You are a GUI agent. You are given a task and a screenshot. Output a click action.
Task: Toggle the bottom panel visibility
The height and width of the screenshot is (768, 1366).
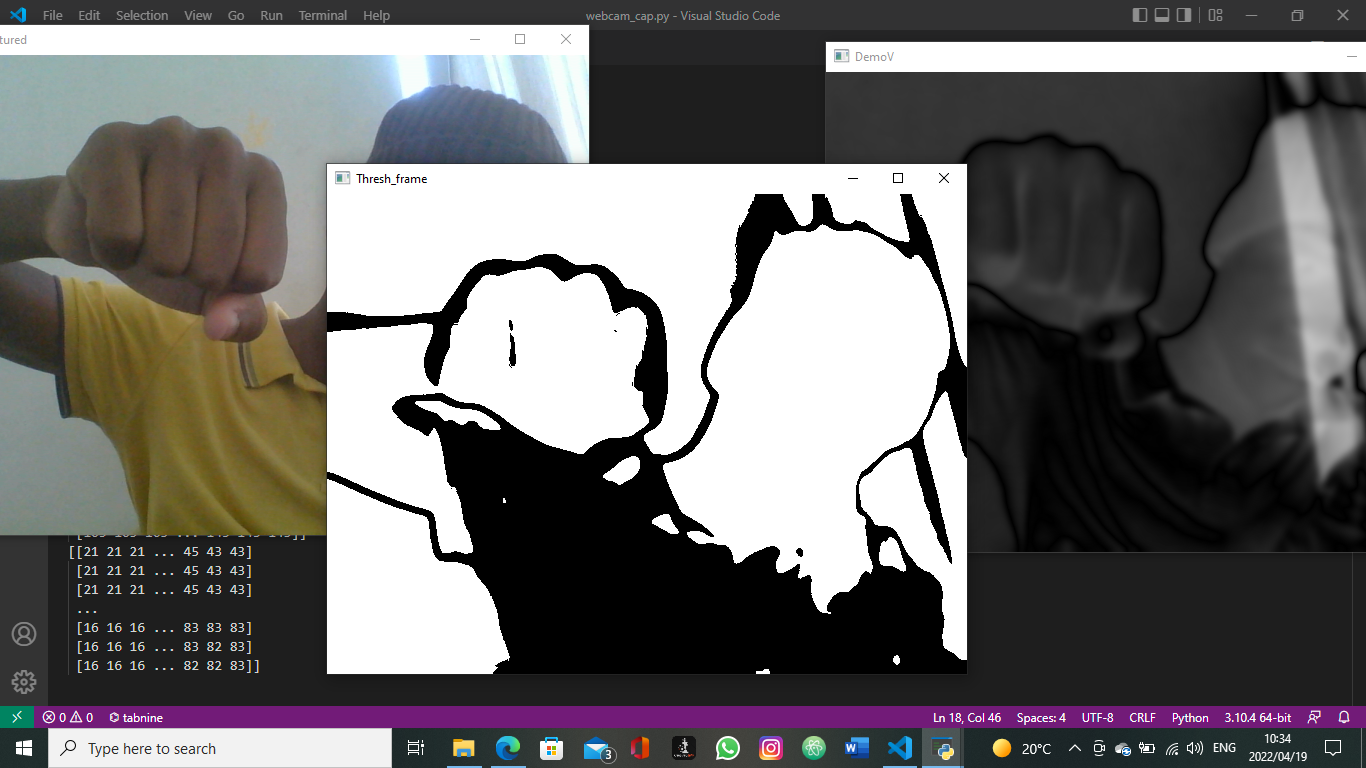click(1162, 15)
